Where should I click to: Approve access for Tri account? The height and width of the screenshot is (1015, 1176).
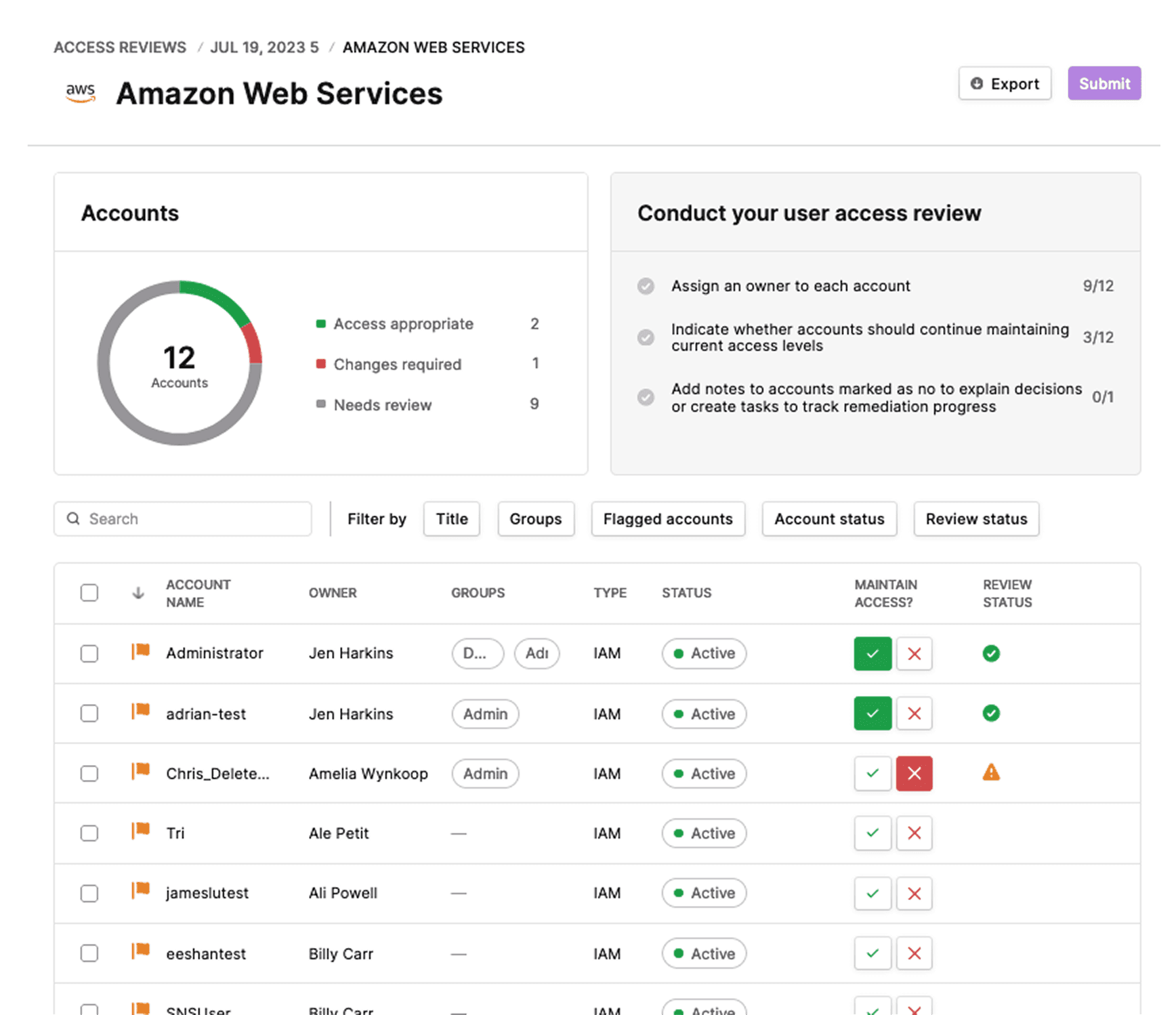click(873, 833)
